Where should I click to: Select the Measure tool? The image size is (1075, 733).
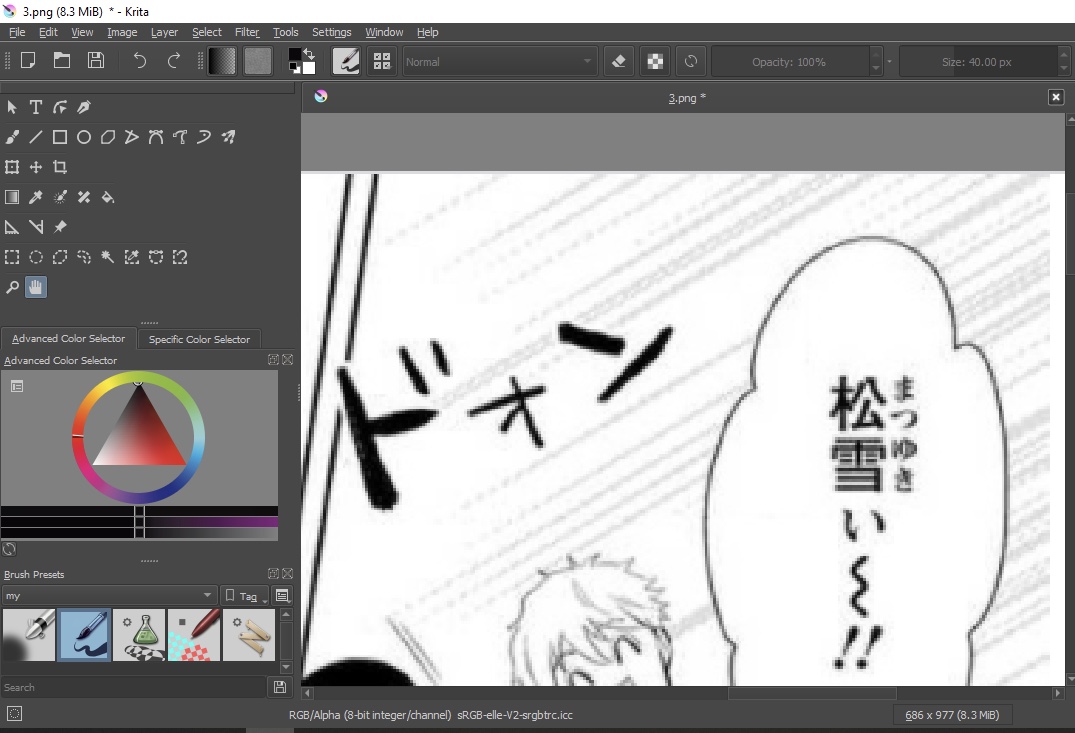pos(36,227)
